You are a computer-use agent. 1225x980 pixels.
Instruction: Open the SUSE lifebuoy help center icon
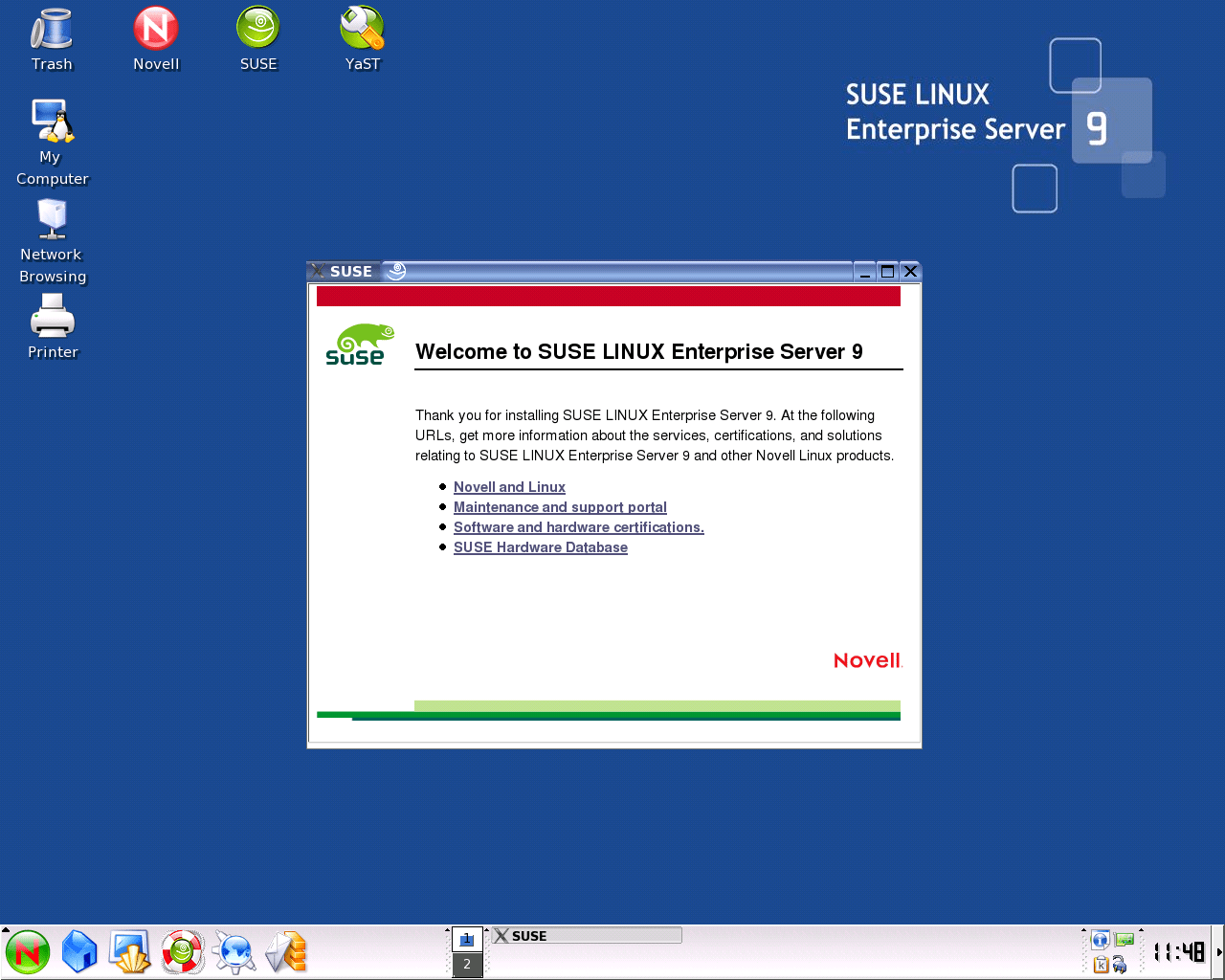[x=182, y=952]
